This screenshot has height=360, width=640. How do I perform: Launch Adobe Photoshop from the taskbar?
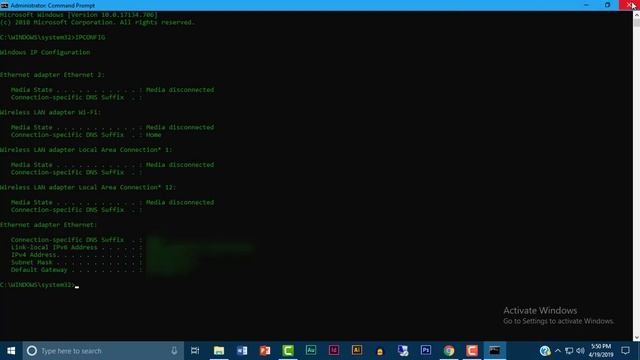click(x=426, y=351)
